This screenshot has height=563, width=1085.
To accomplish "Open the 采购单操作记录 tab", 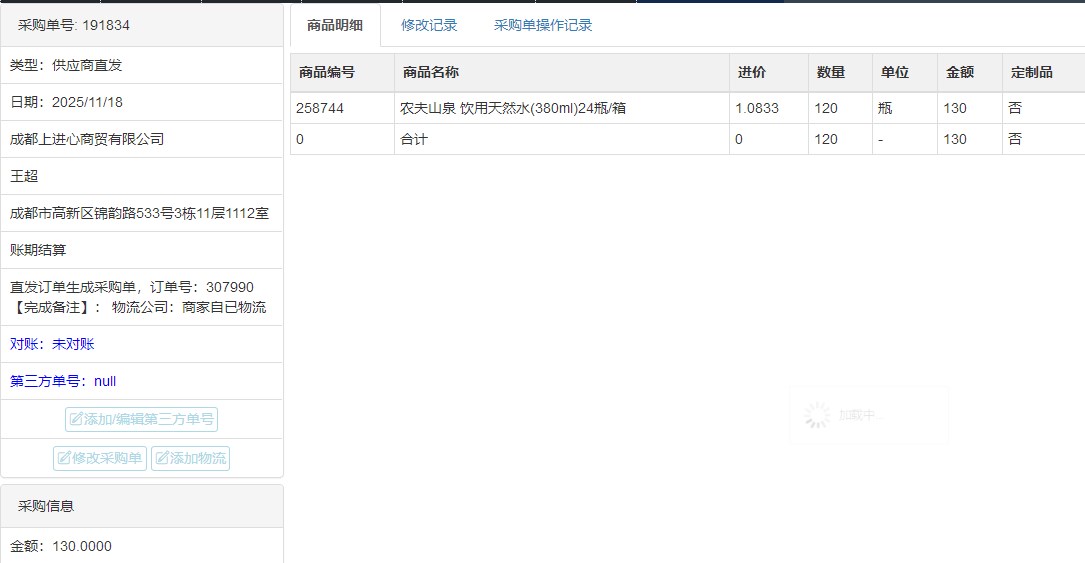I will tap(543, 26).
